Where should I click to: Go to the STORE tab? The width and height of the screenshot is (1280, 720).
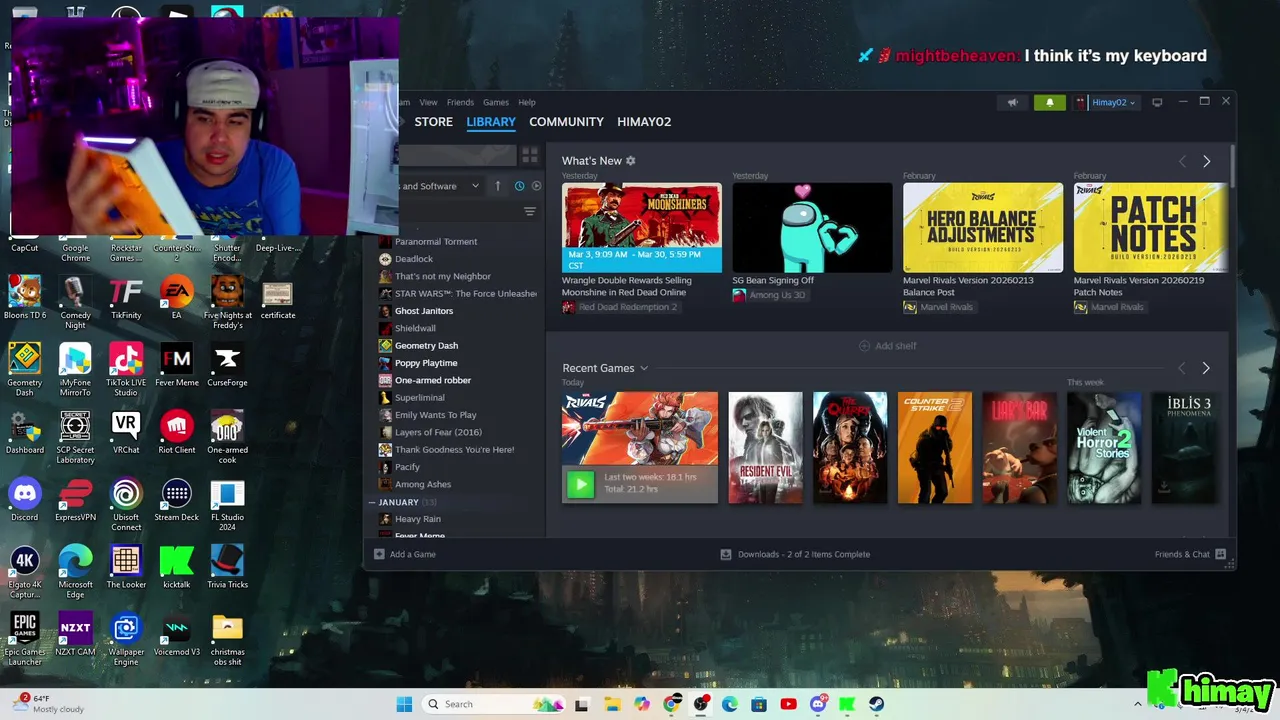pyautogui.click(x=433, y=122)
